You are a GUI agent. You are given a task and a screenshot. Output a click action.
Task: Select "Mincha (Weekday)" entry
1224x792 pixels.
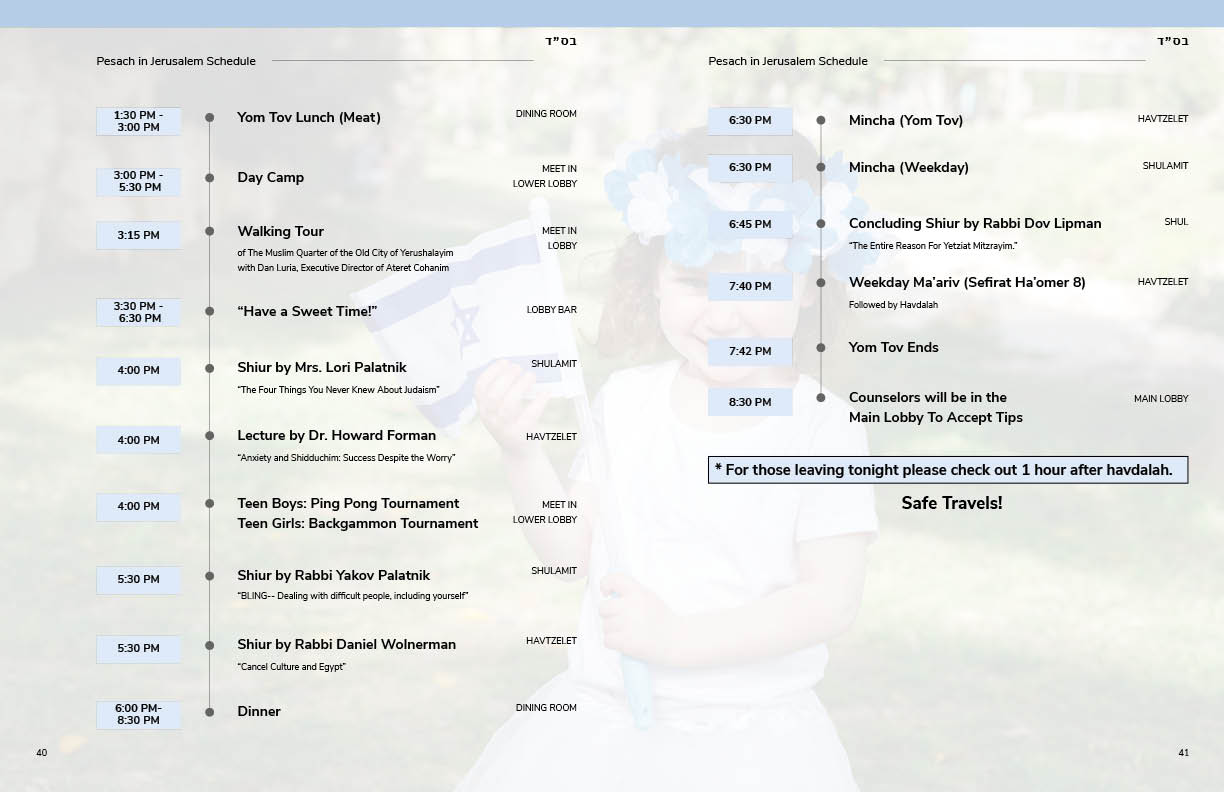[909, 167]
